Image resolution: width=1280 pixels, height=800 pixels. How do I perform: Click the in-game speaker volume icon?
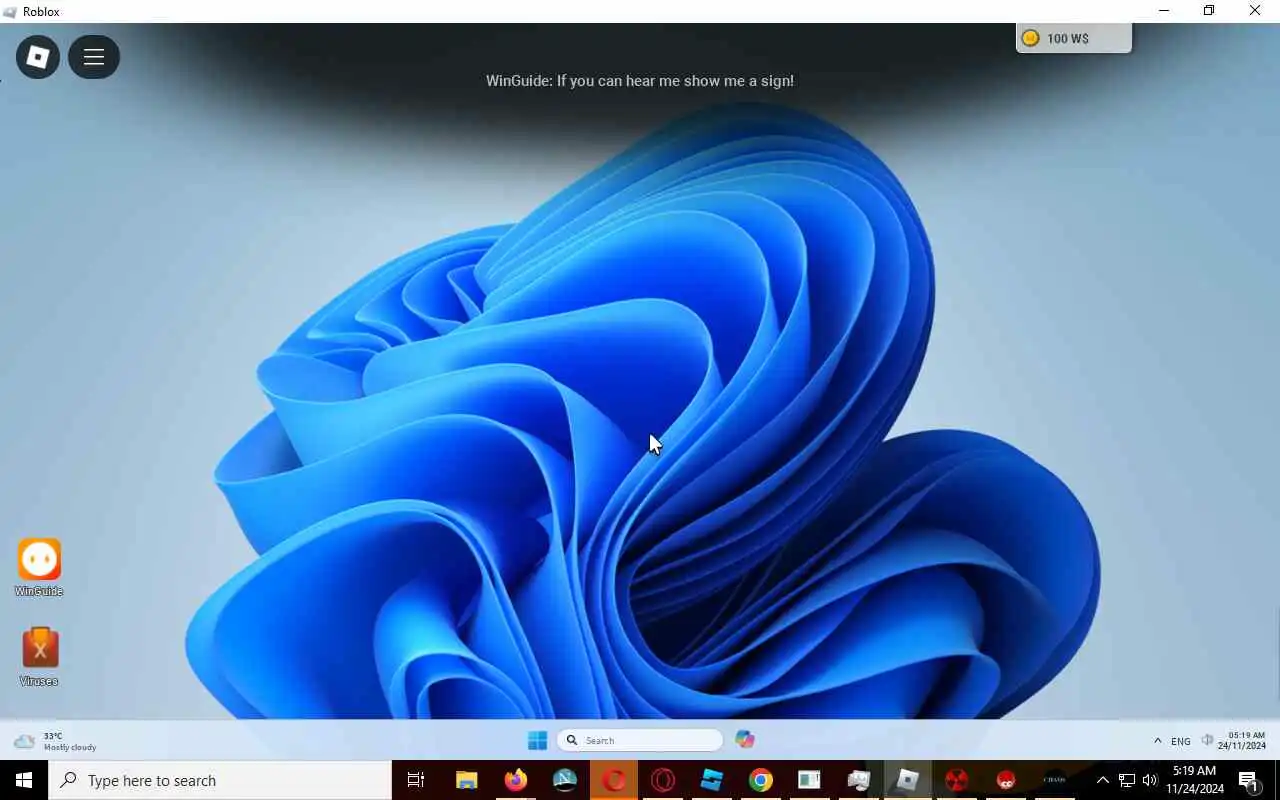click(x=1207, y=741)
